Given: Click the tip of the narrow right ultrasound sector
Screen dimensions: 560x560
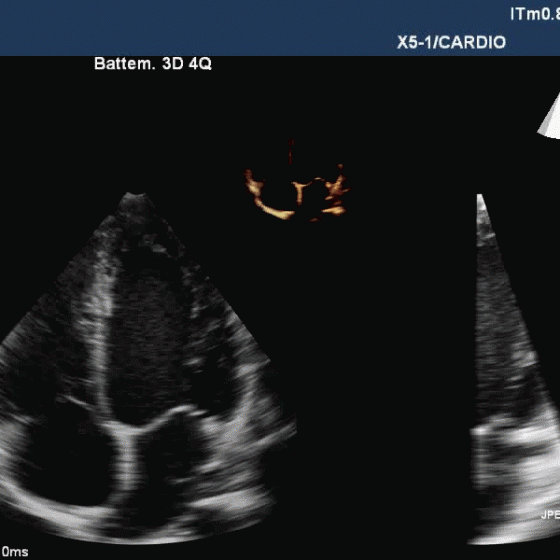Looking at the screenshot, I should [480, 198].
